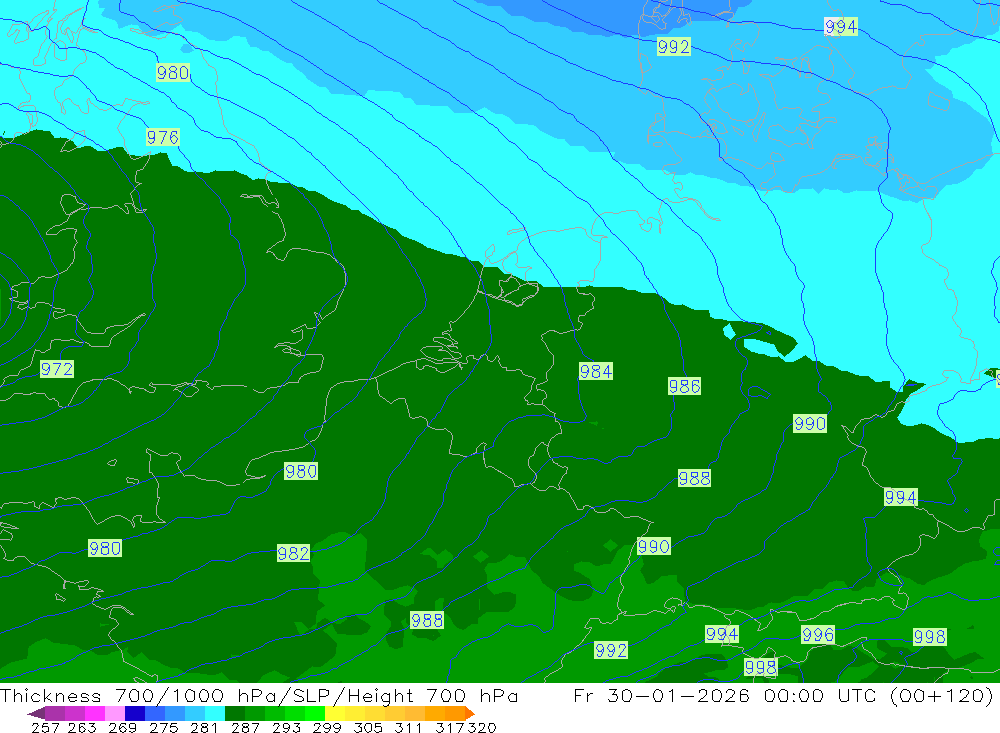Select the 986 pressure label
Image resolution: width=1000 pixels, height=733 pixels.
[684, 386]
